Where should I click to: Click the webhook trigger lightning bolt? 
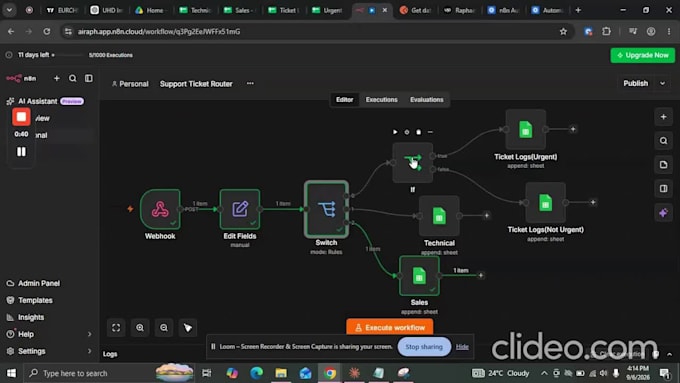tap(130, 209)
